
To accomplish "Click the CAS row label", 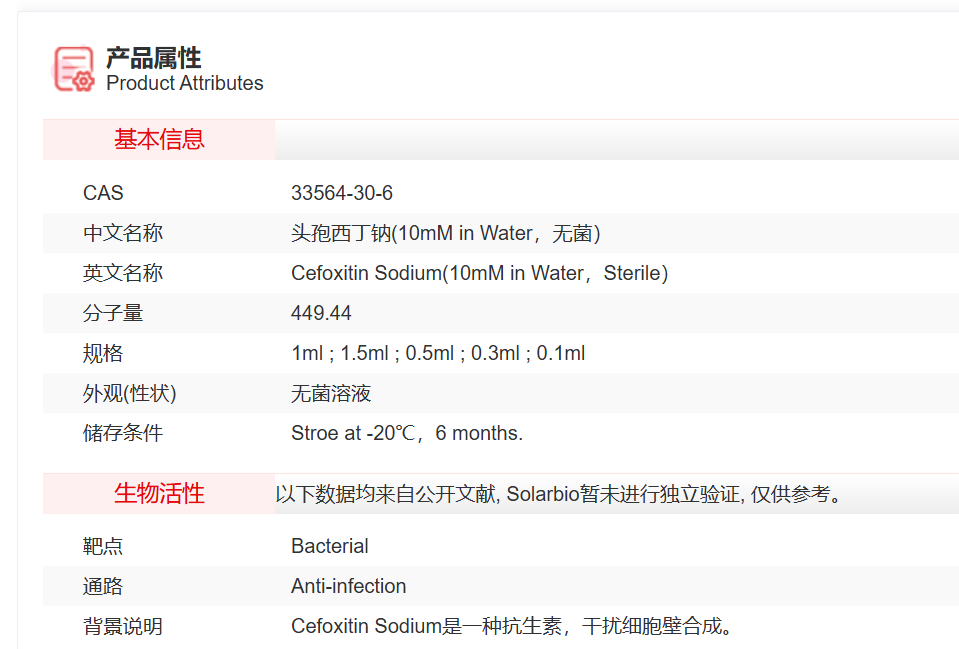I will (103, 193).
